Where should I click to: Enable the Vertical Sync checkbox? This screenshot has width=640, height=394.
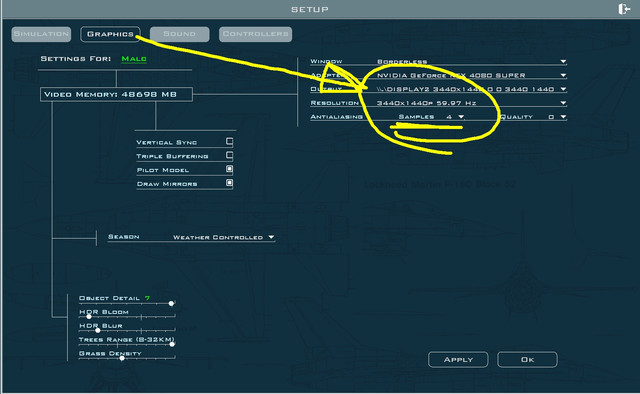(x=229, y=142)
